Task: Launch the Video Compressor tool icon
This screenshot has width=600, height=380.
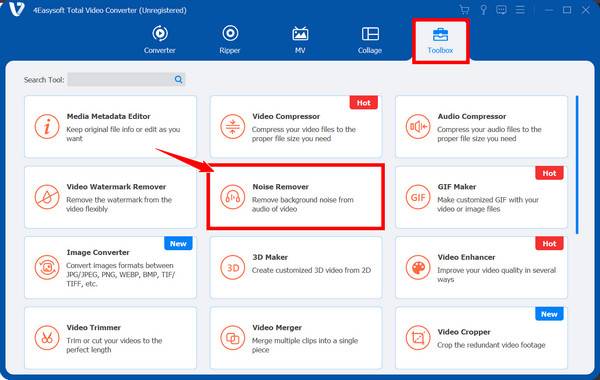Action: point(233,126)
